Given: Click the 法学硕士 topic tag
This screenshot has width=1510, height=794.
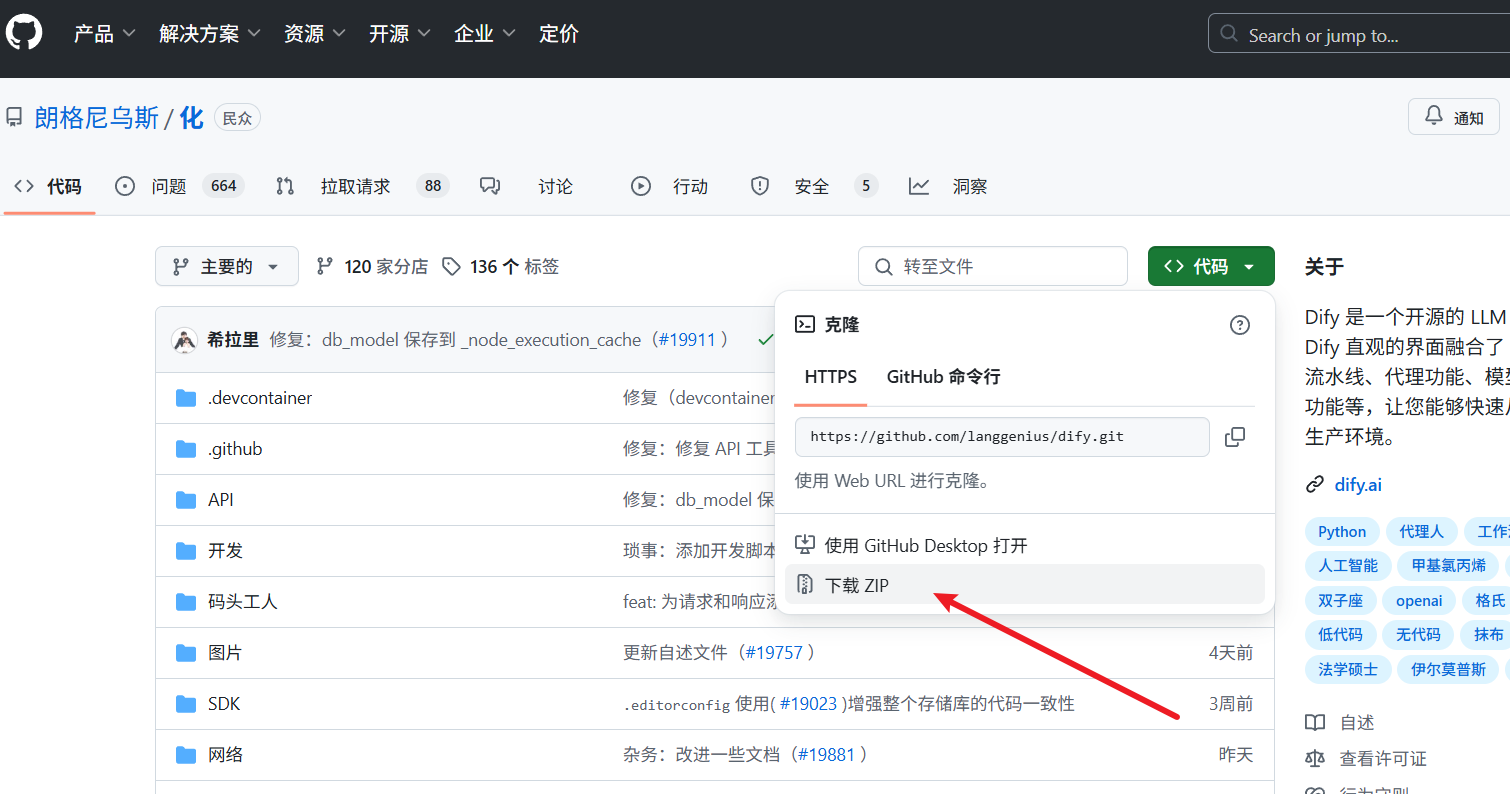Looking at the screenshot, I should [x=1348, y=670].
